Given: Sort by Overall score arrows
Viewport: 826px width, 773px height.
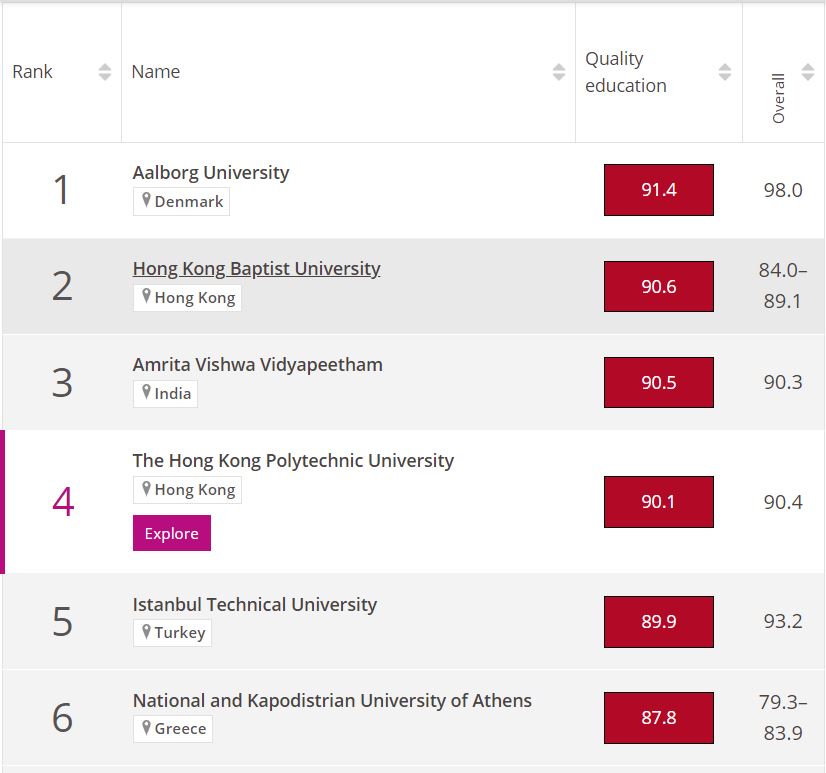Looking at the screenshot, I should click(x=807, y=72).
